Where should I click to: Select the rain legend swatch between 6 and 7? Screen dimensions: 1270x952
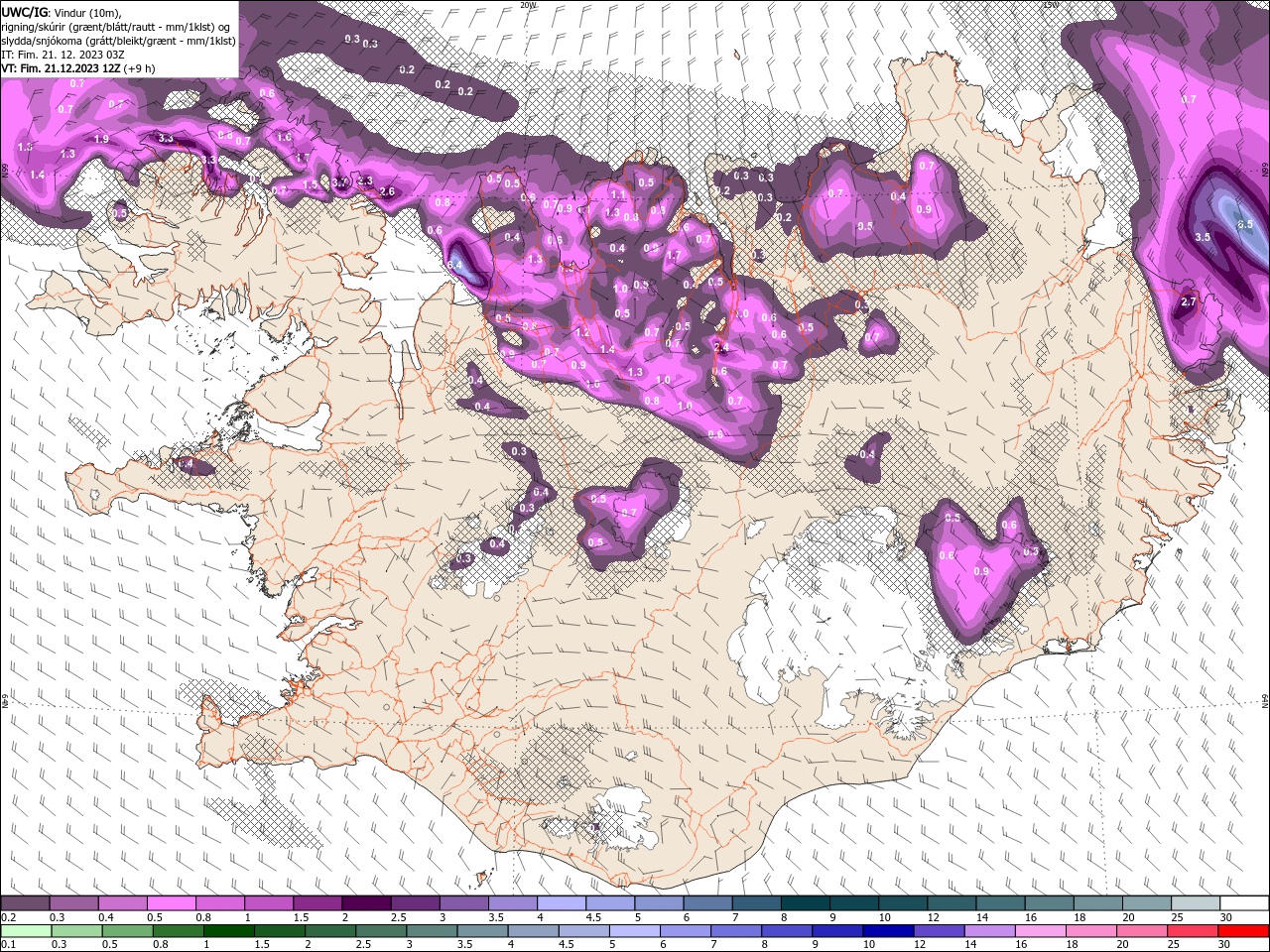[x=686, y=931]
